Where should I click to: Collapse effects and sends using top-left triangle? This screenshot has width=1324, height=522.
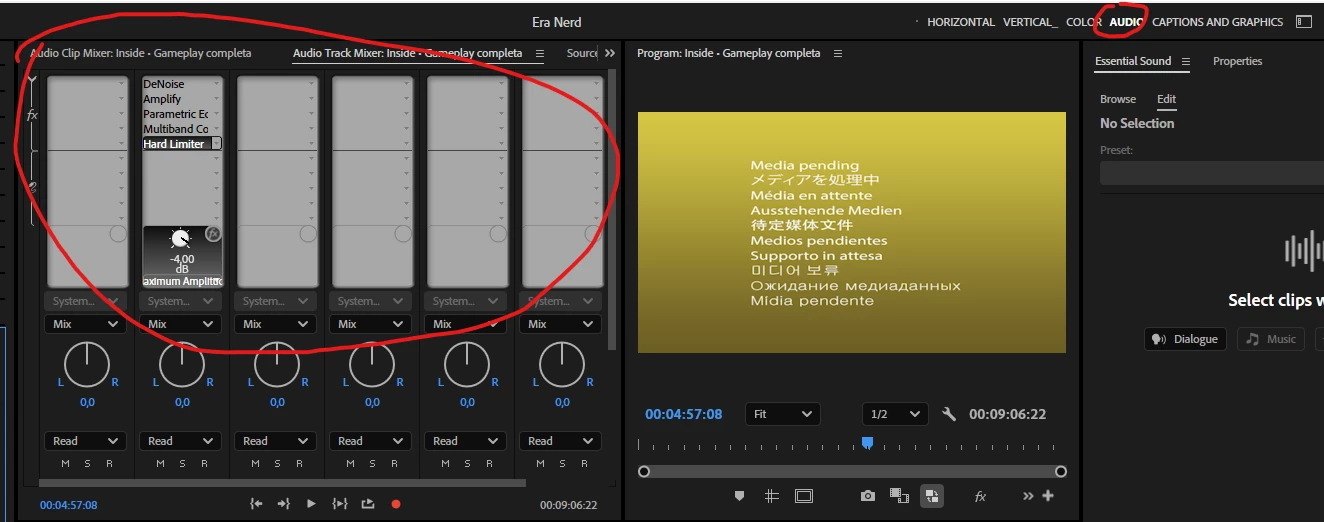(x=32, y=79)
